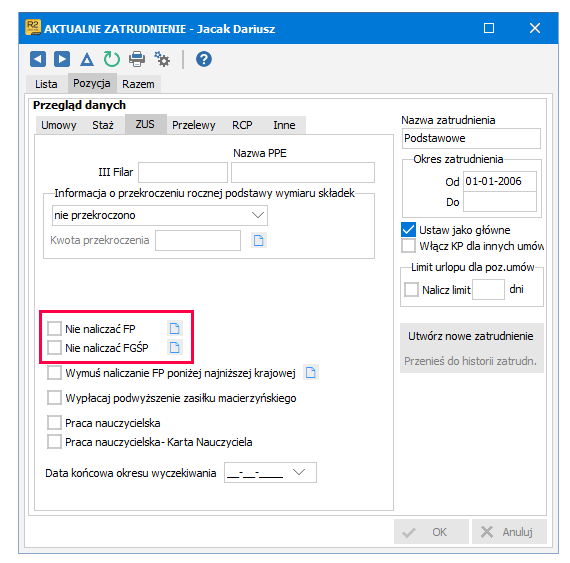Click Utwórz nowe zatrudnienie button
570x563 pixels.
tap(471, 336)
